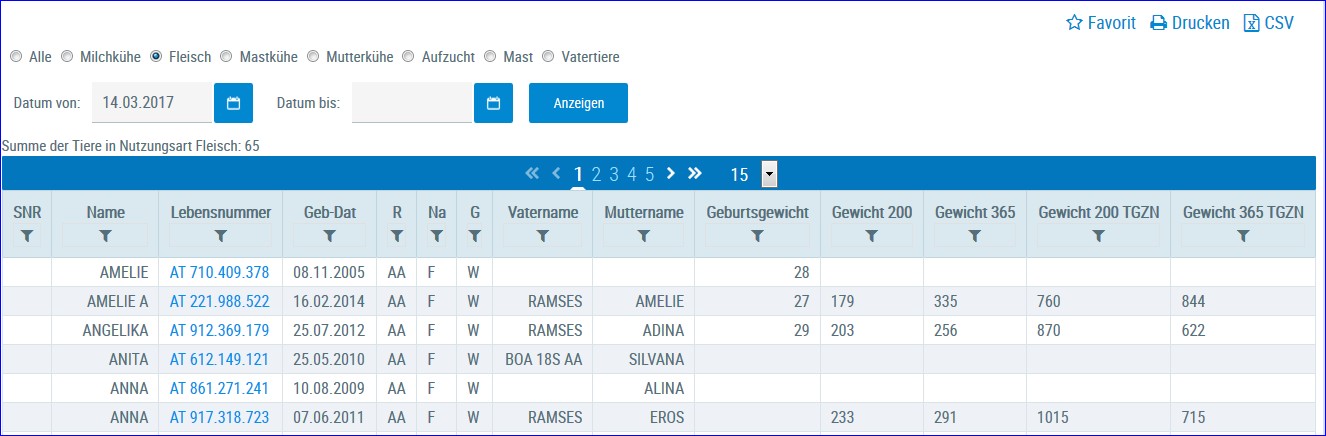Click filter icon under Lebensnummer column
This screenshot has width=1326, height=436.
pos(220,236)
